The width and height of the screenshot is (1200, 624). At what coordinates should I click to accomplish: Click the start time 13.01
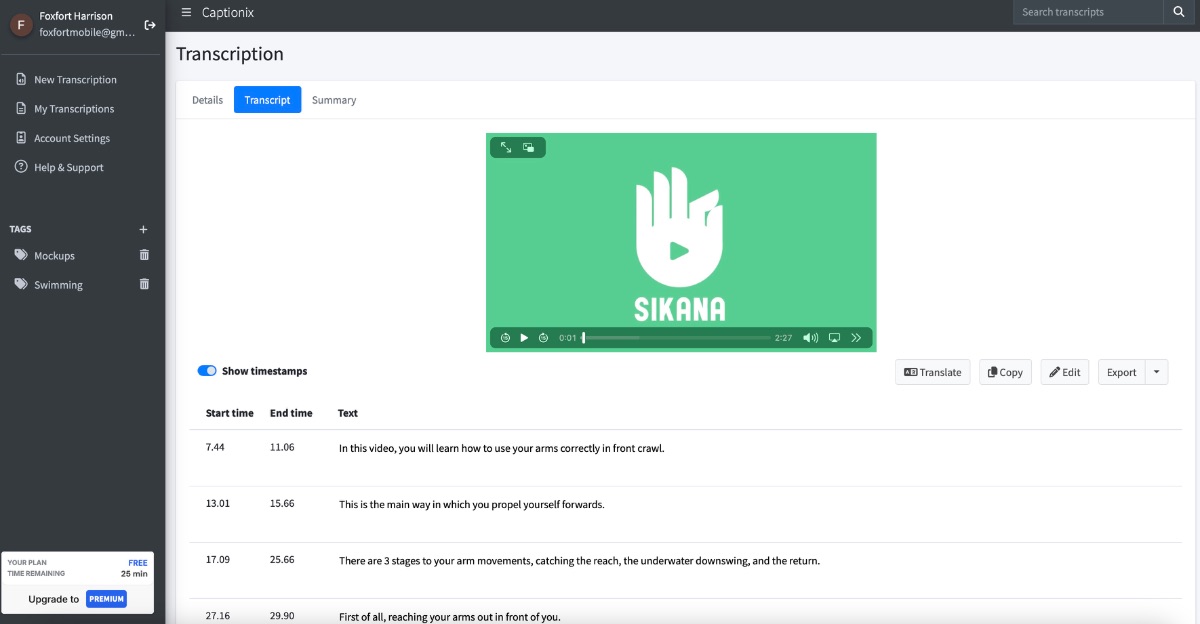point(218,503)
